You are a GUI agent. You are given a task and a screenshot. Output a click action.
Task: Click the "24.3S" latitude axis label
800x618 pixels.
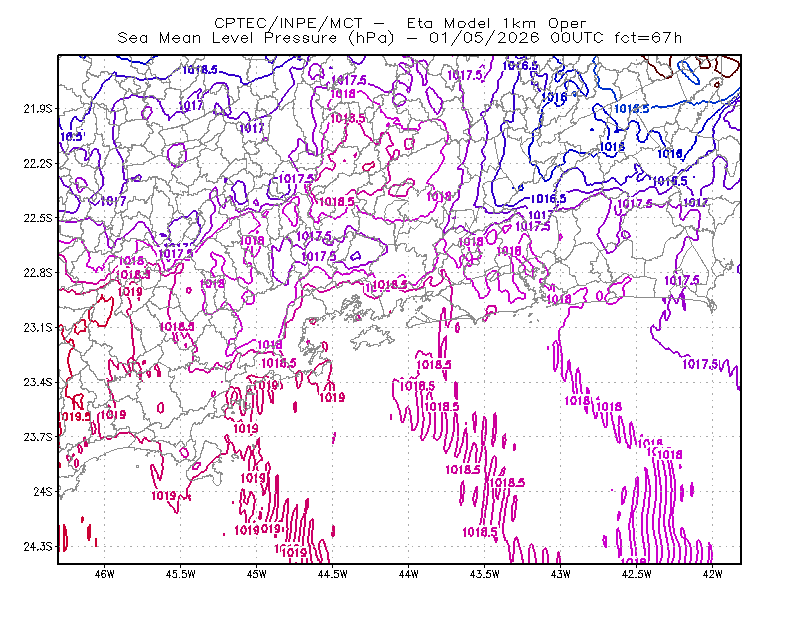[38, 547]
